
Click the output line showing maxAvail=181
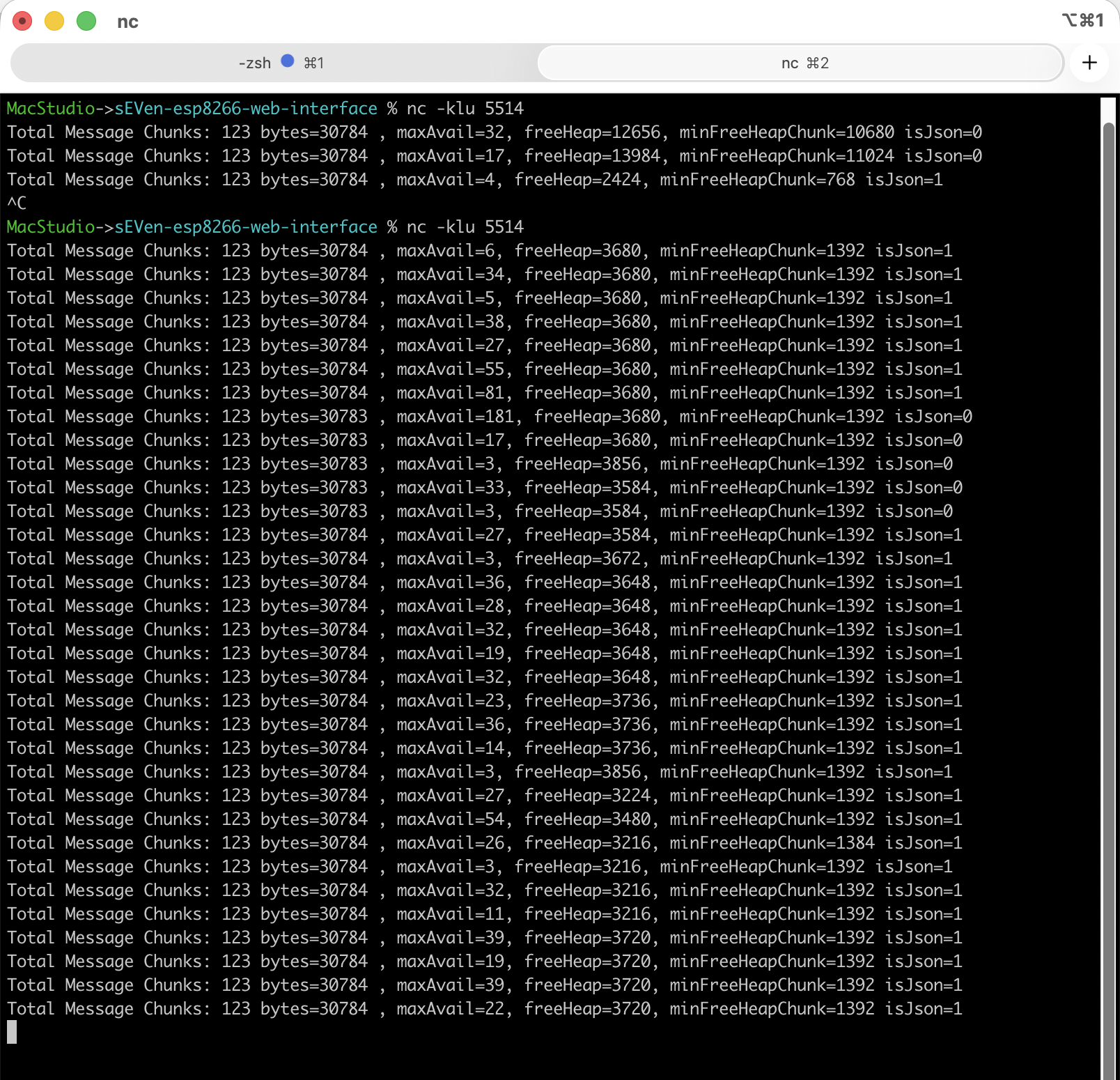pyautogui.click(x=489, y=417)
